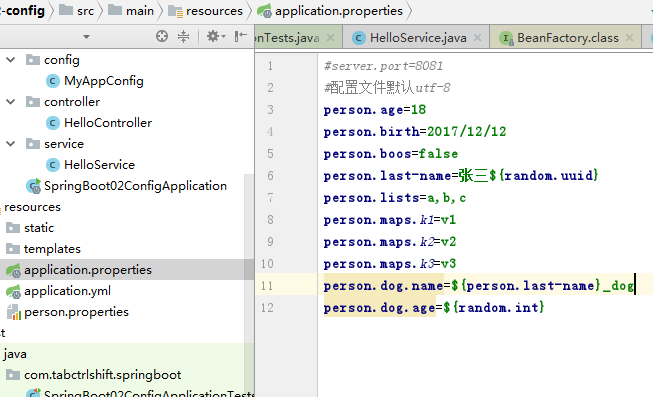Click the ${random.int} placeholder
The height and width of the screenshot is (397, 653).
(493, 307)
